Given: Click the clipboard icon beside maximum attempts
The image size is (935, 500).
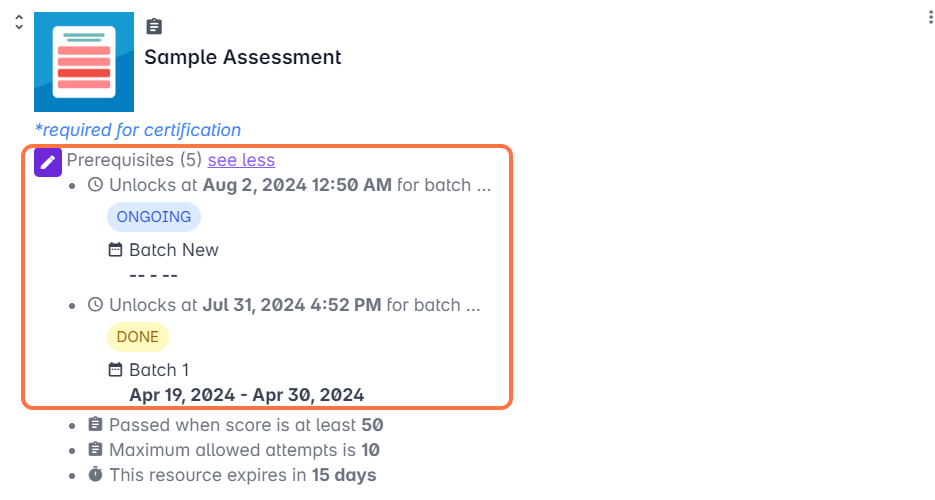Looking at the screenshot, I should click(96, 450).
